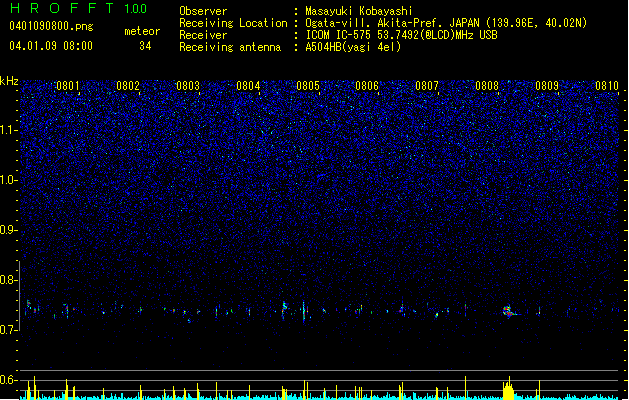The height and width of the screenshot is (400, 629).
Task: Click the 'Receiver' field label
Action: pyautogui.click(x=203, y=35)
